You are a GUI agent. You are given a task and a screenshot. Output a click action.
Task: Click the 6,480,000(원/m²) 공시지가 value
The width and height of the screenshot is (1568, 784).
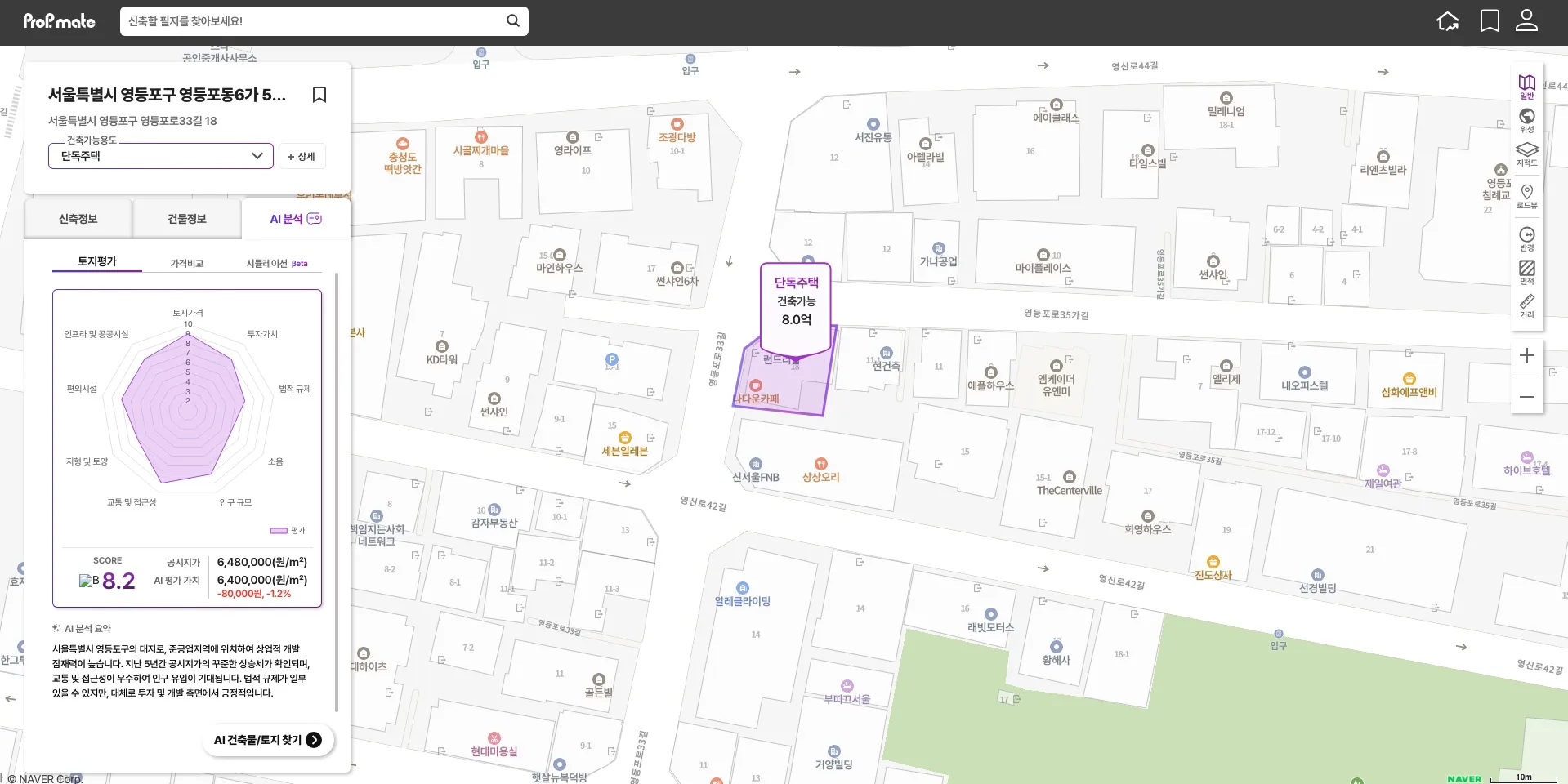coord(262,562)
